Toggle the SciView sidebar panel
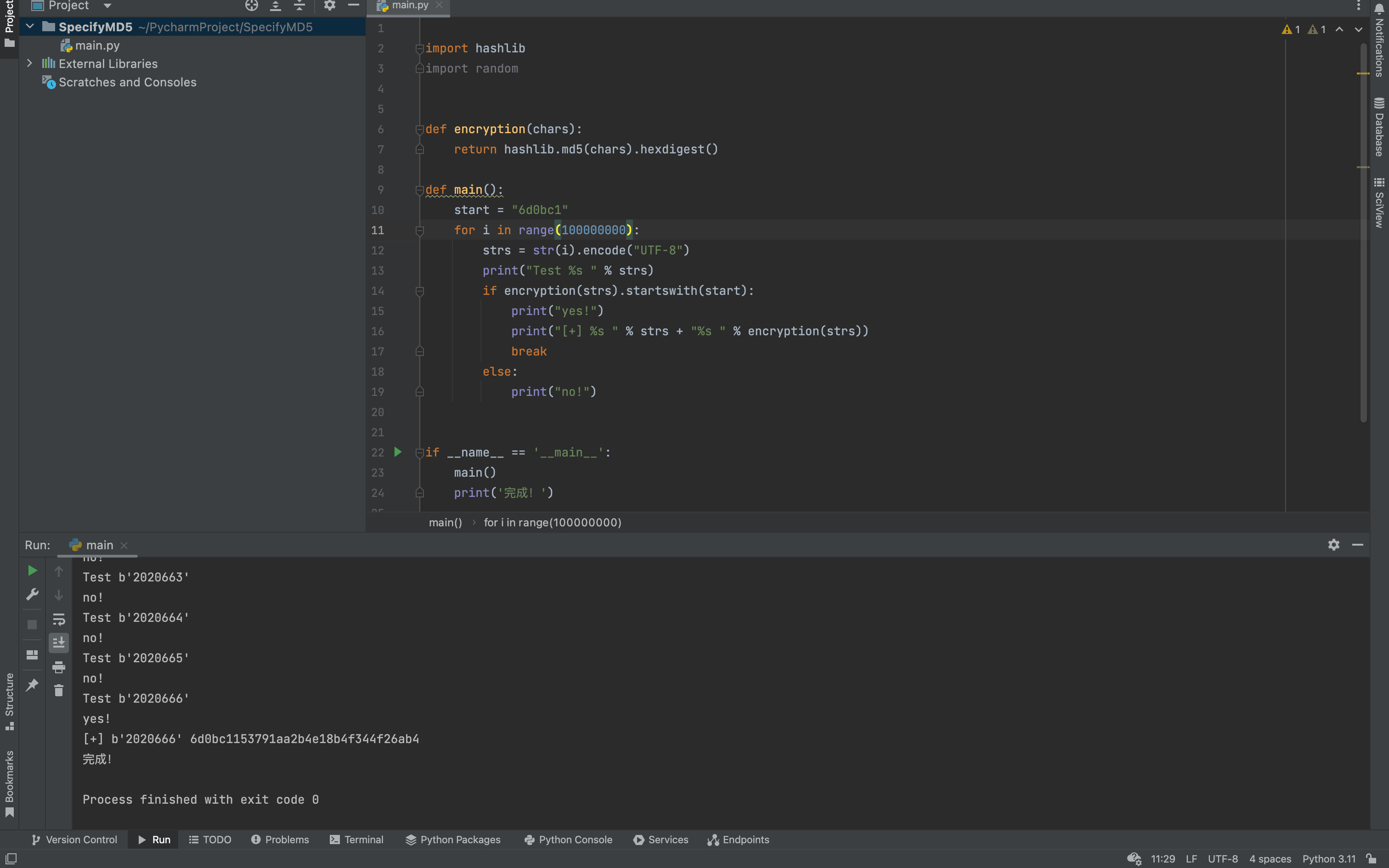The image size is (1389, 868). click(x=1378, y=204)
